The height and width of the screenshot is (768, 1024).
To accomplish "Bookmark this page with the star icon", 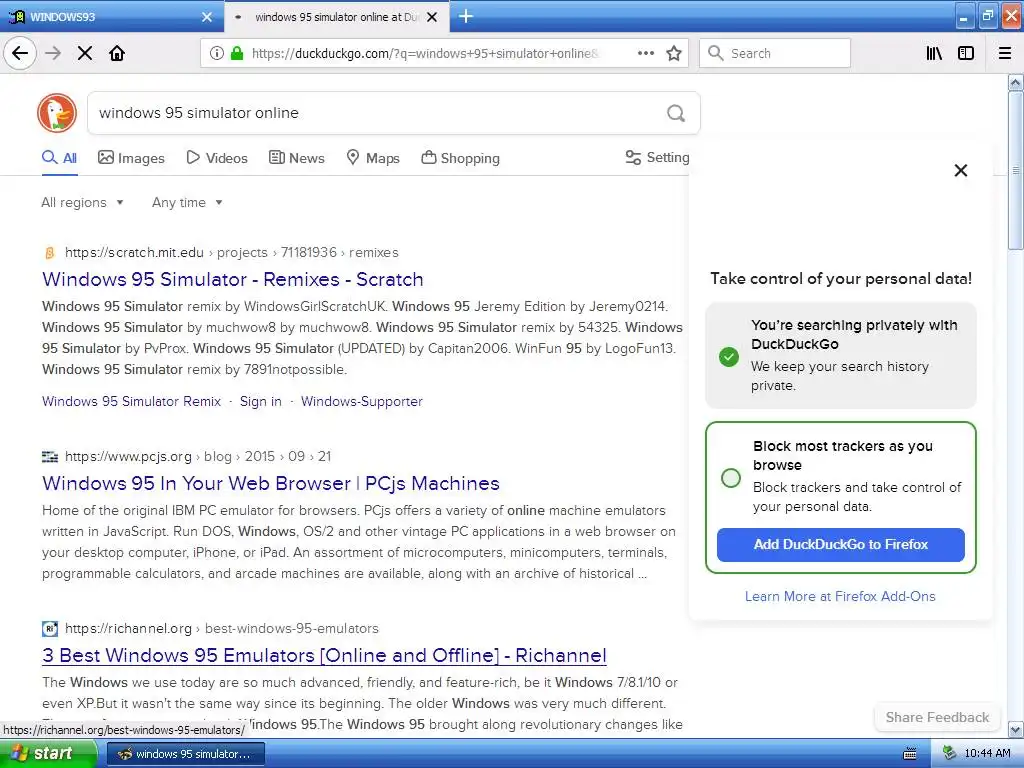I will tap(674, 53).
